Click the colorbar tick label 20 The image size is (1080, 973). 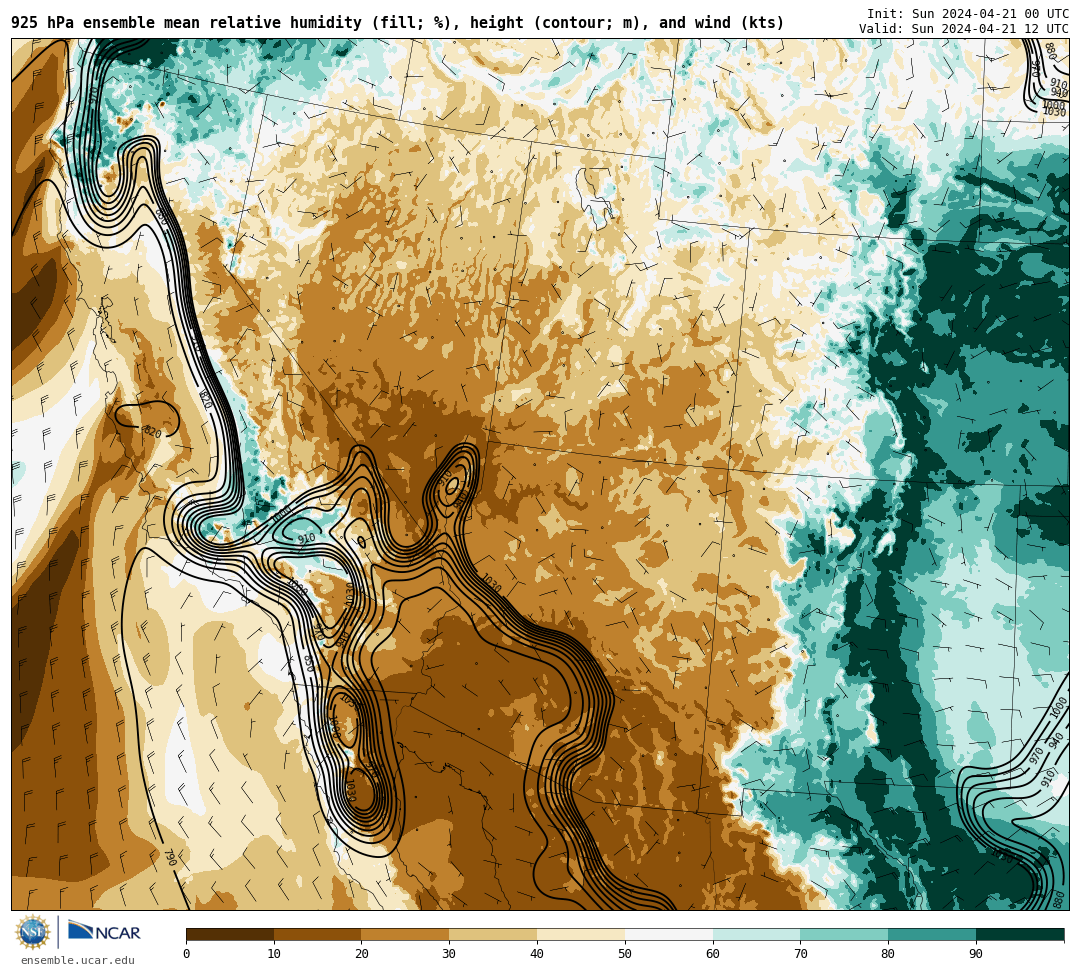pyautogui.click(x=362, y=954)
